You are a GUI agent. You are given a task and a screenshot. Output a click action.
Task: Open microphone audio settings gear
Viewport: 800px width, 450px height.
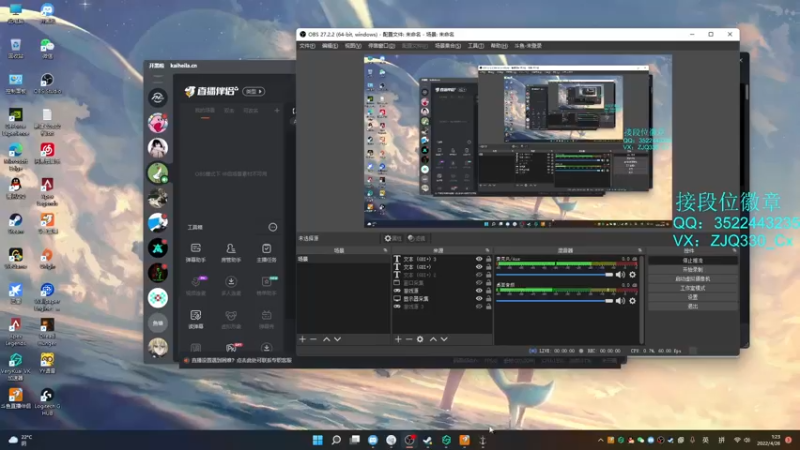coord(633,274)
